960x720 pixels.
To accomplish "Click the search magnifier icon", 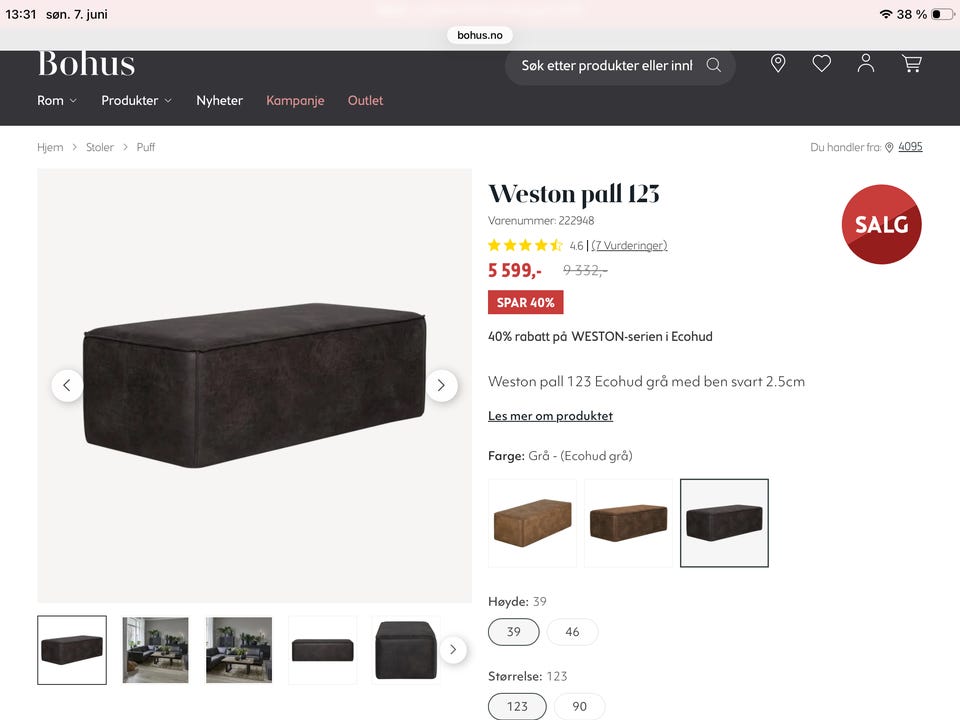I will 713,66.
